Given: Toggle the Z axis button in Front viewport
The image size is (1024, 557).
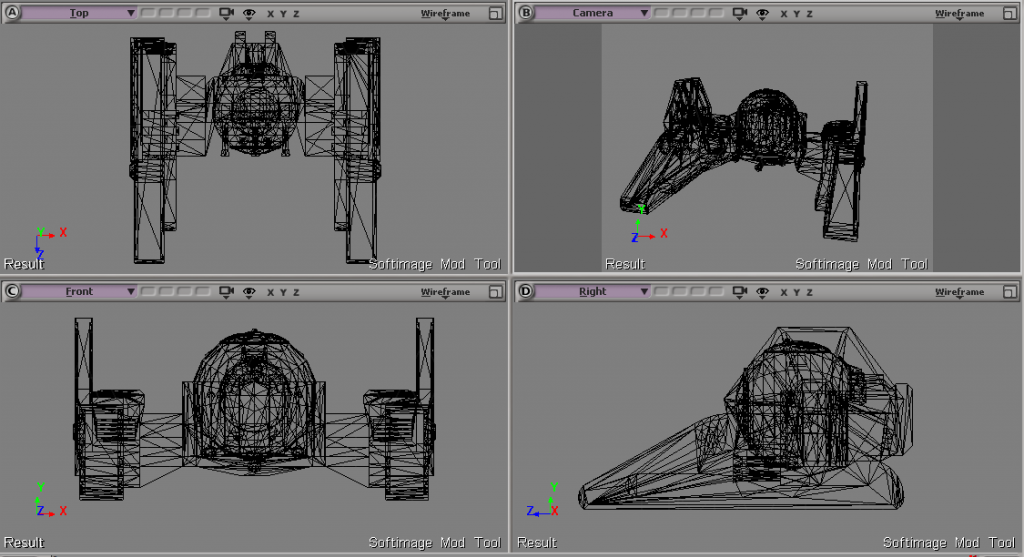Looking at the screenshot, I should coord(296,293).
